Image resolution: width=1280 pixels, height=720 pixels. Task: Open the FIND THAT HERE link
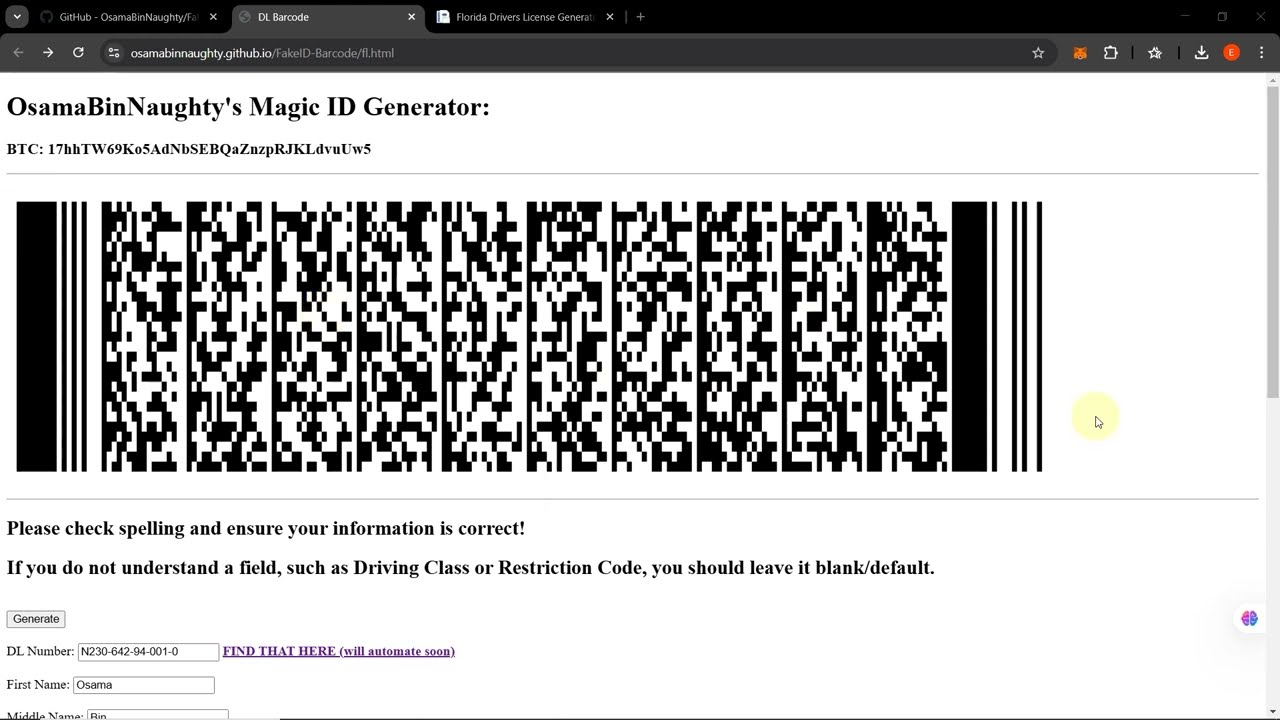point(339,651)
